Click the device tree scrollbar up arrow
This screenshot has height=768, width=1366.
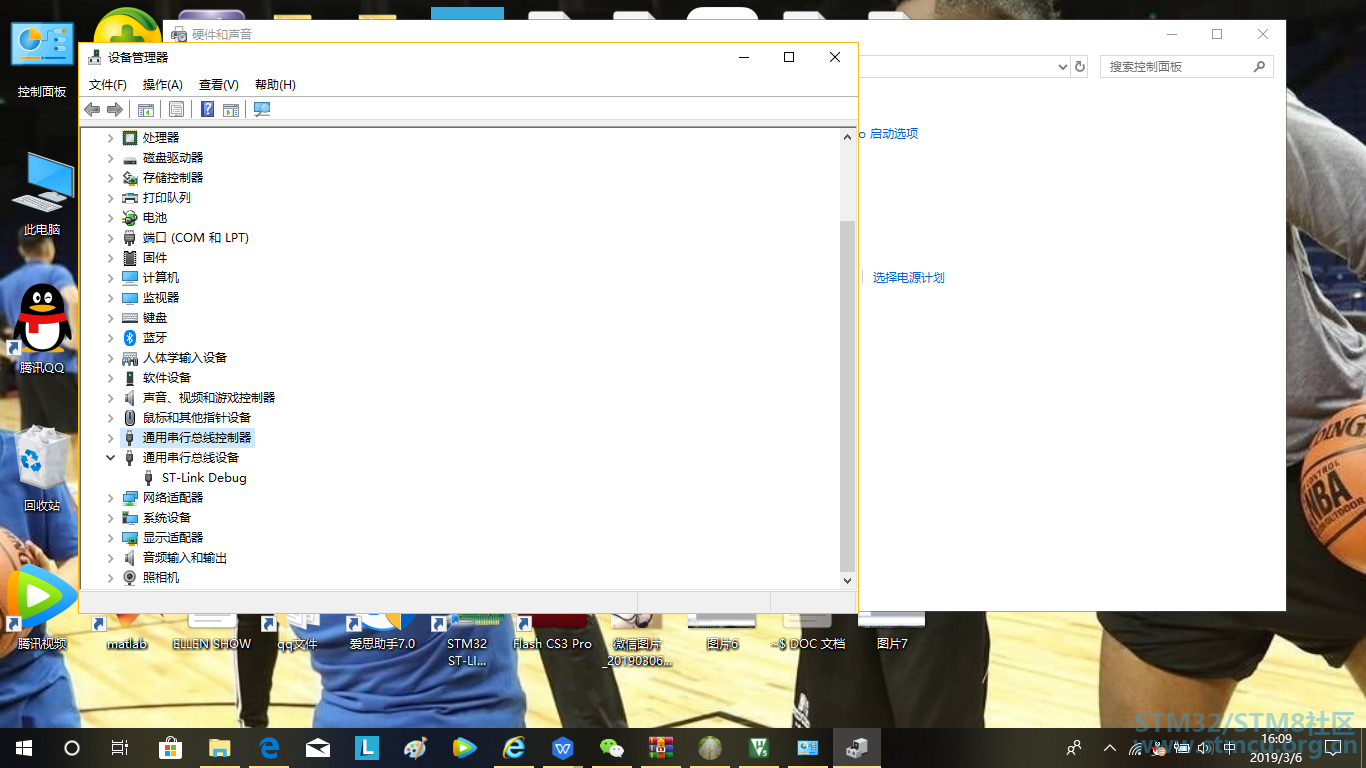(x=848, y=136)
